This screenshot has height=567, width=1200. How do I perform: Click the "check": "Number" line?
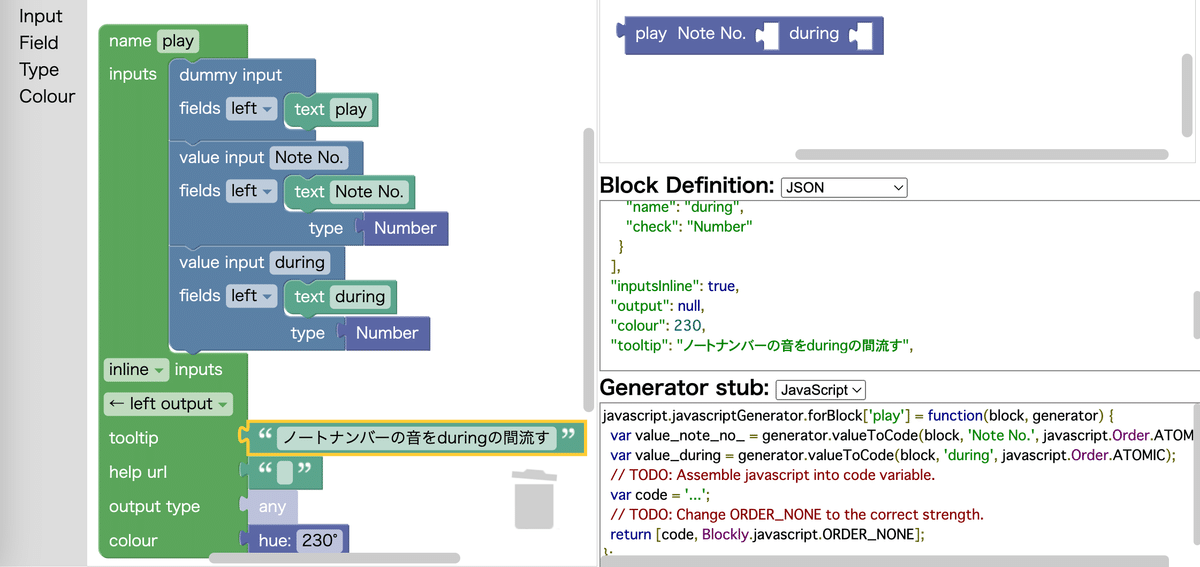pos(689,226)
